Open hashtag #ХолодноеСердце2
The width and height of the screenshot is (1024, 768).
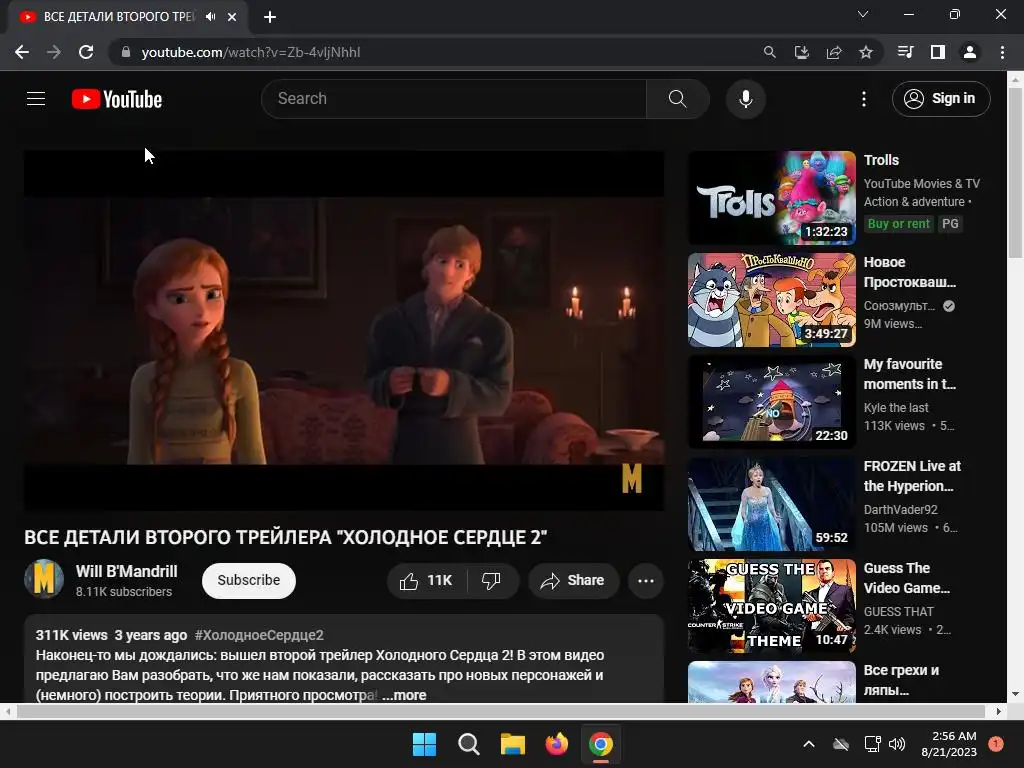(259, 635)
